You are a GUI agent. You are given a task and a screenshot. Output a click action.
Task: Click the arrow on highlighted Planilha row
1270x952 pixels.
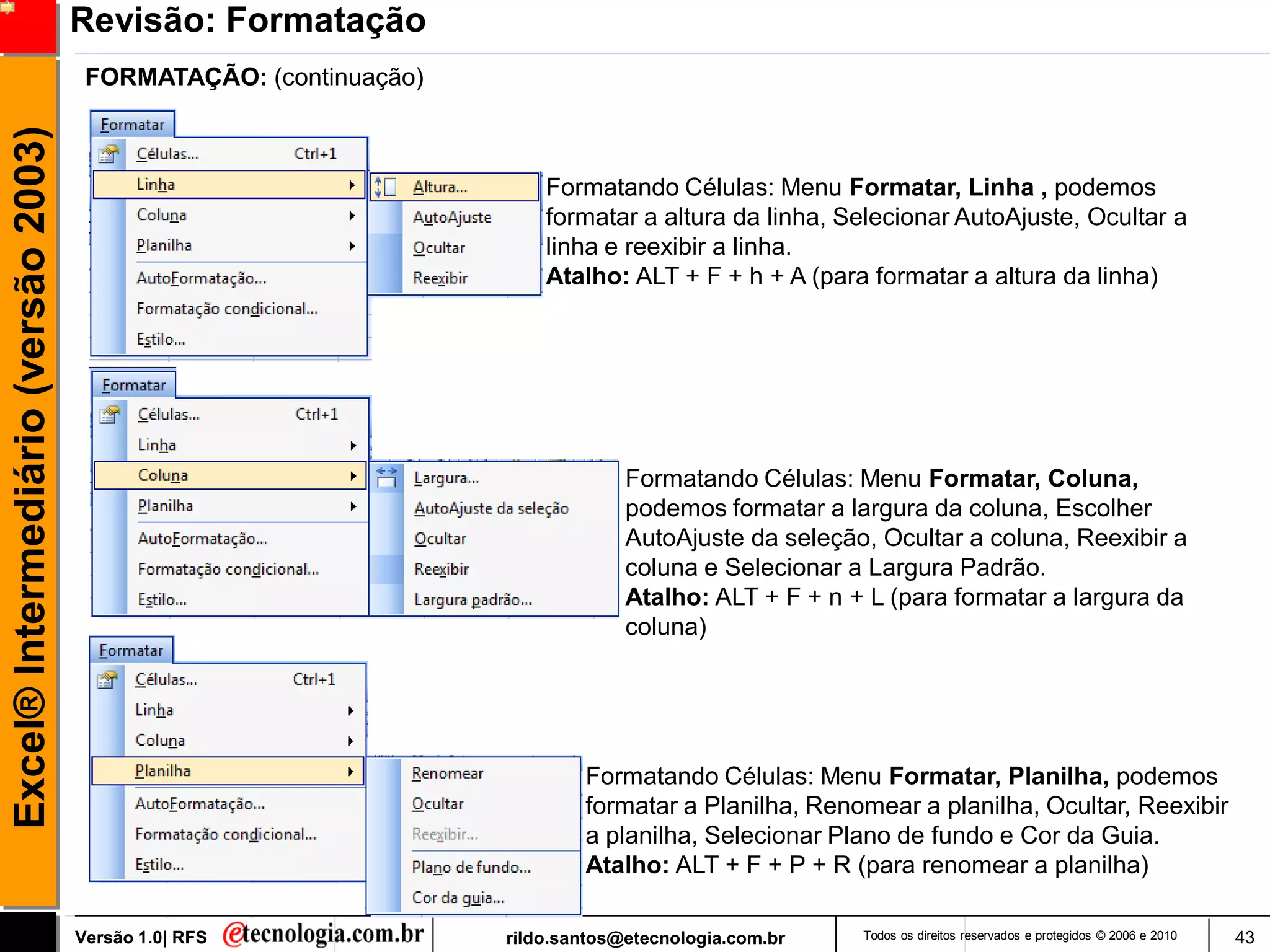[x=351, y=771]
